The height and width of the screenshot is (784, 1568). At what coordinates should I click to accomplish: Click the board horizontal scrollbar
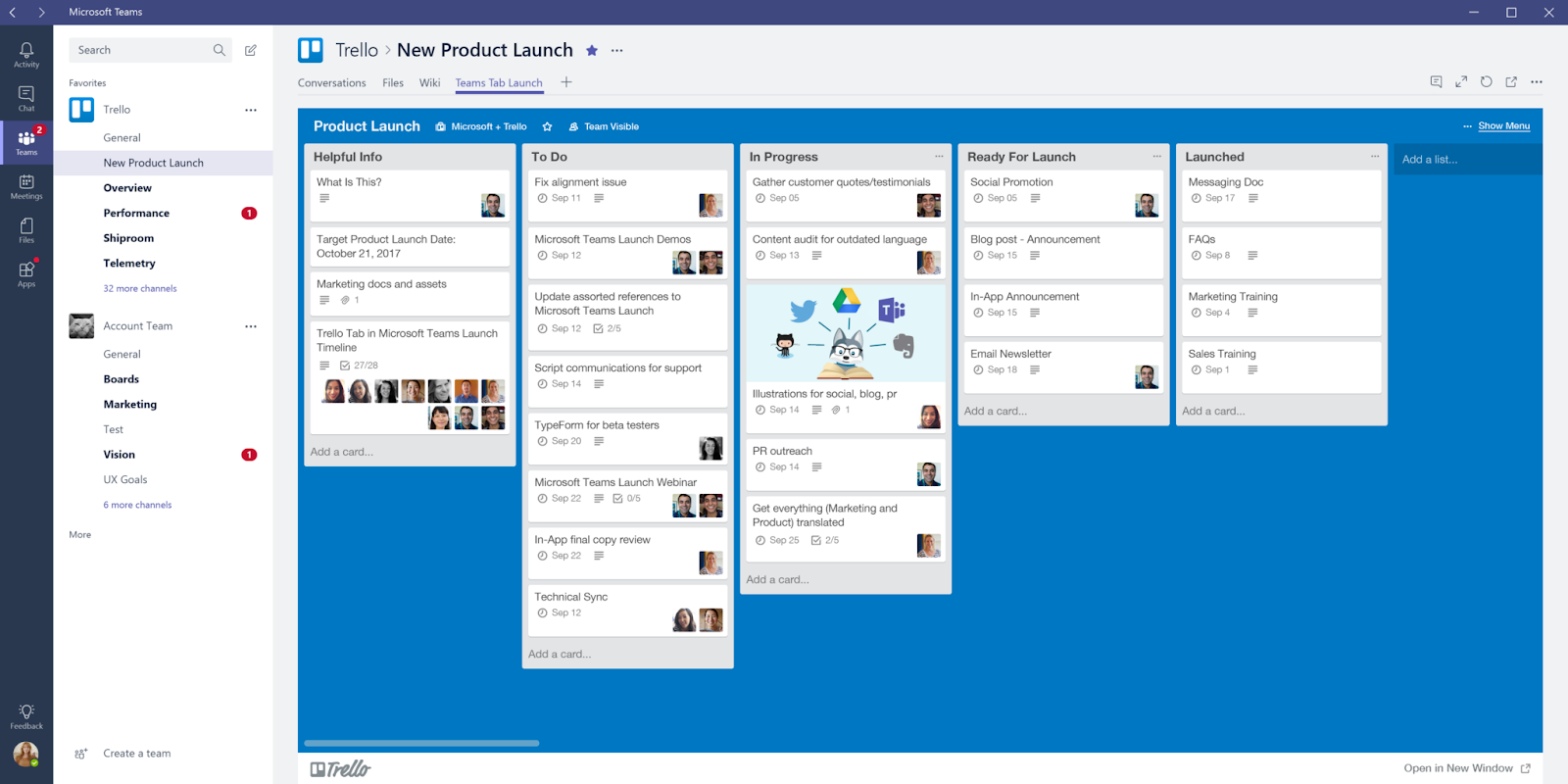(x=421, y=744)
